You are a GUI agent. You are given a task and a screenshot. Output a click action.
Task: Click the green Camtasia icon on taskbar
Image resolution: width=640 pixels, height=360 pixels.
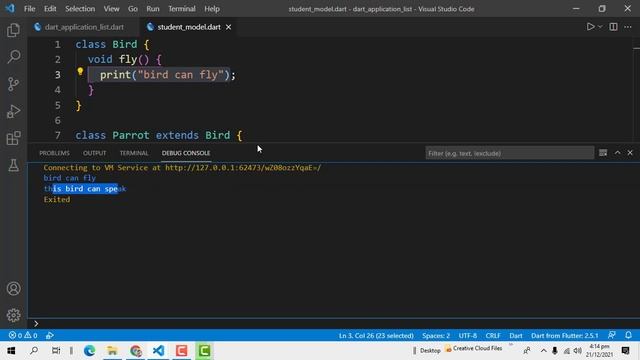204,351
